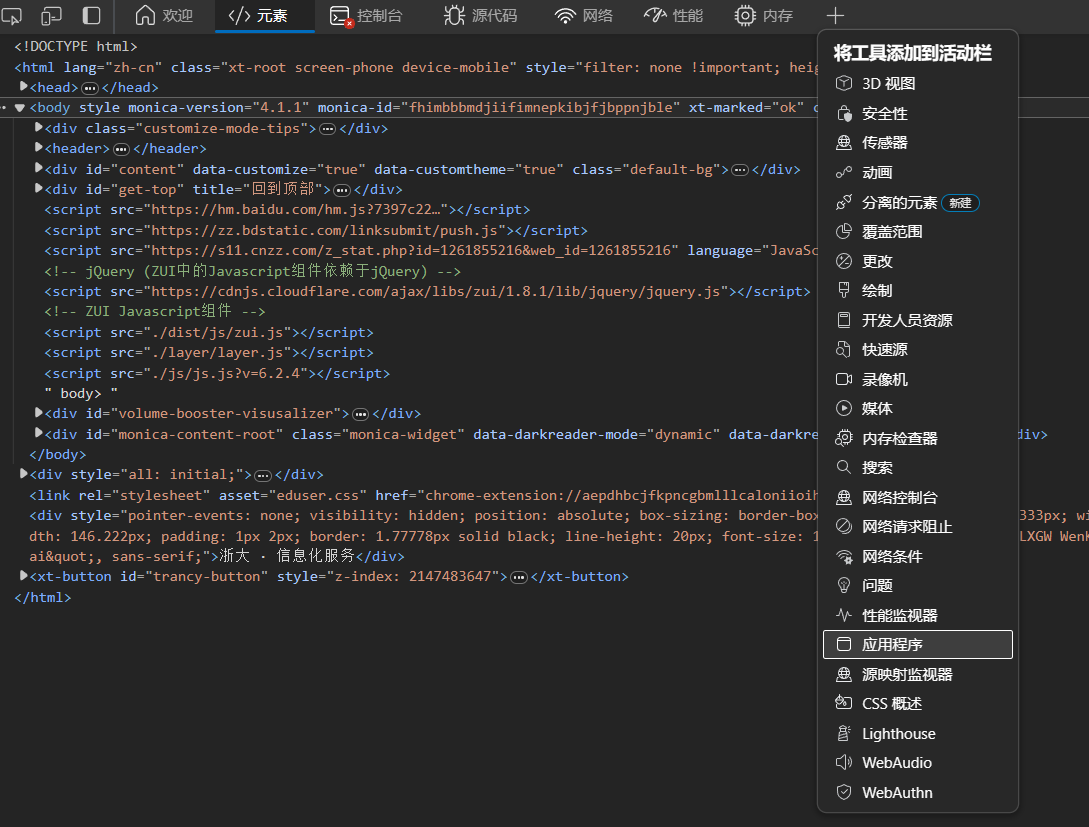Select WebAudio menu entry
Viewport: 1089px width, 827px height.
(917, 762)
